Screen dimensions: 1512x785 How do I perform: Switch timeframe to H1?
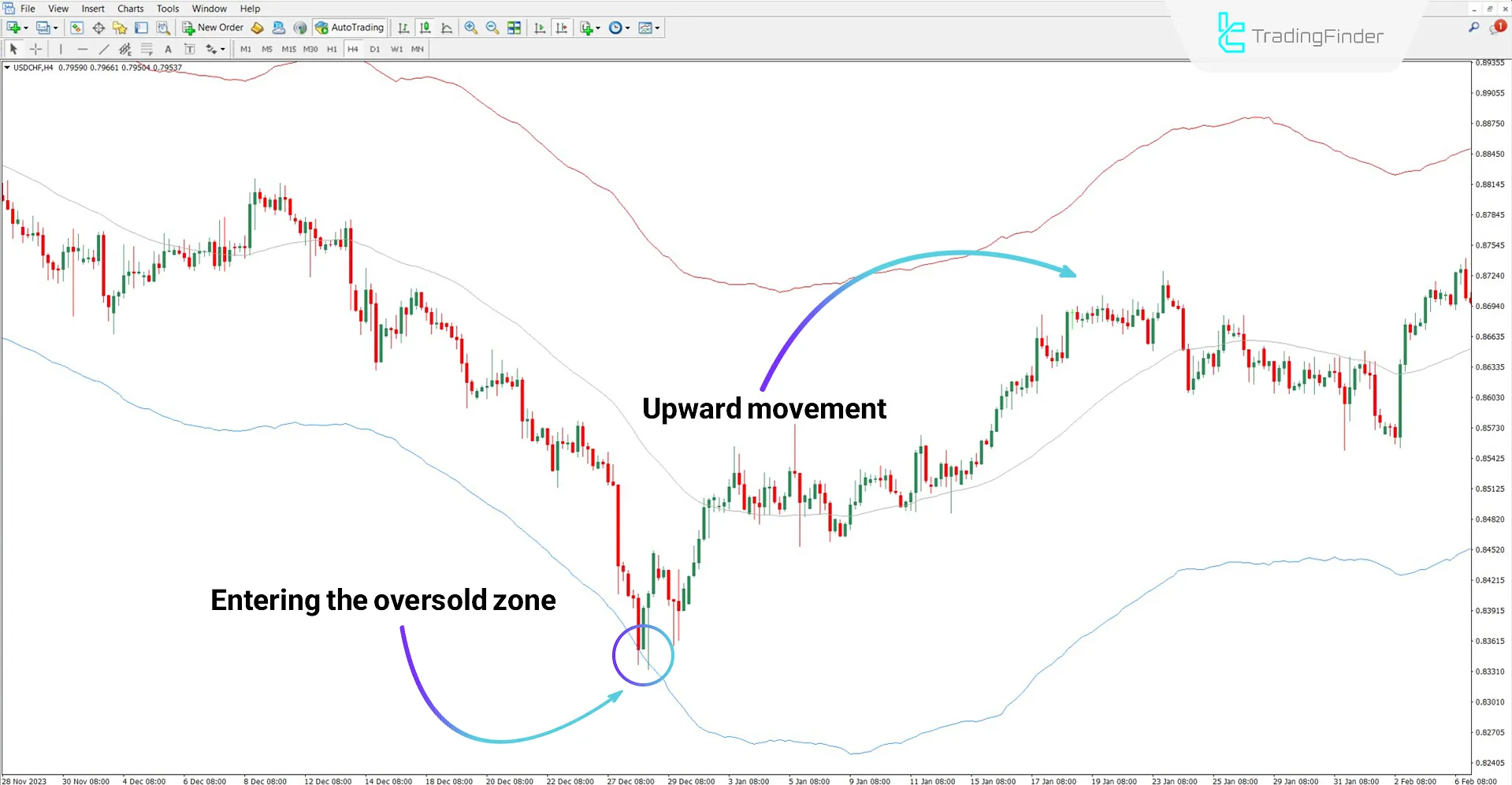(x=332, y=49)
